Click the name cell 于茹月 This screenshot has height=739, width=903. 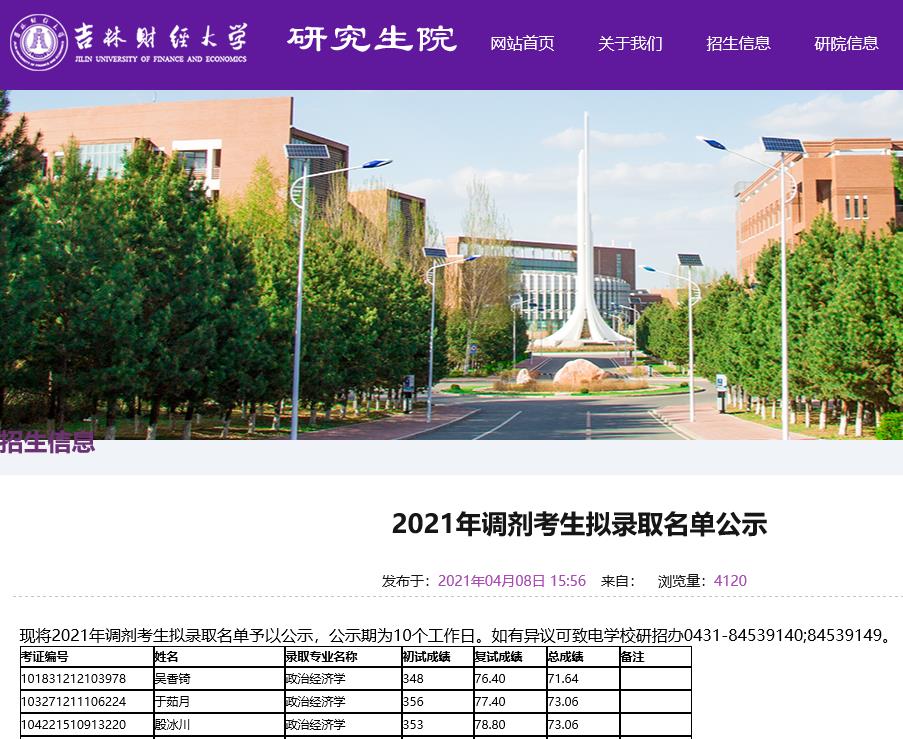(172, 702)
